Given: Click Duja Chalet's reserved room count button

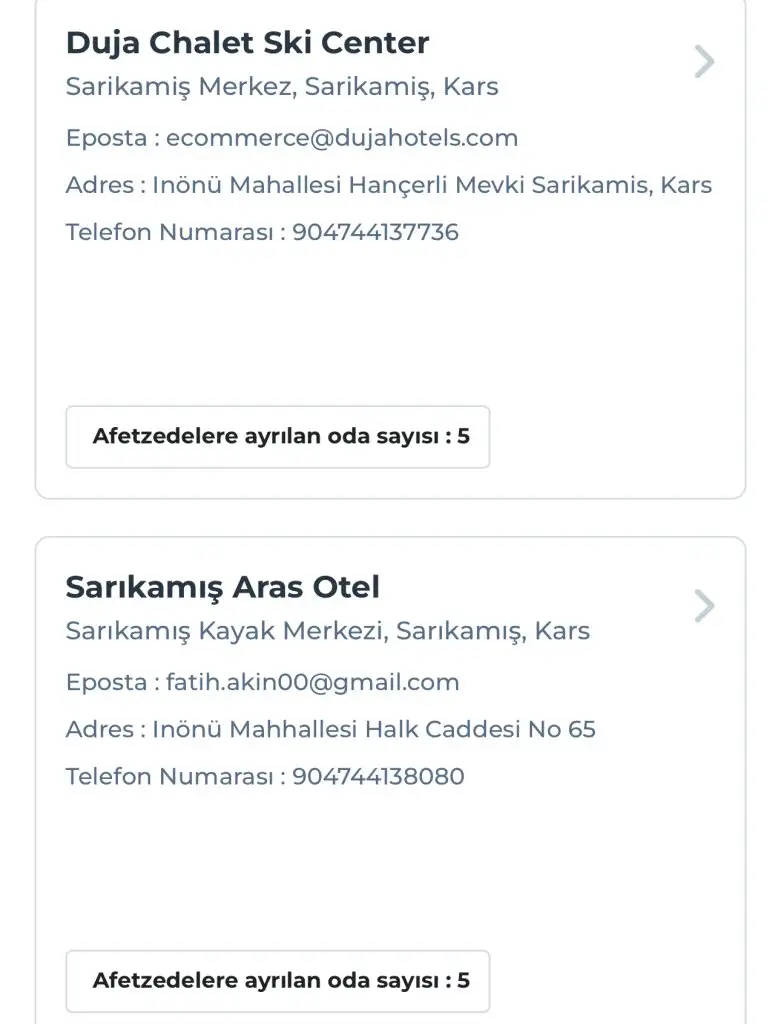Looking at the screenshot, I should point(278,437).
